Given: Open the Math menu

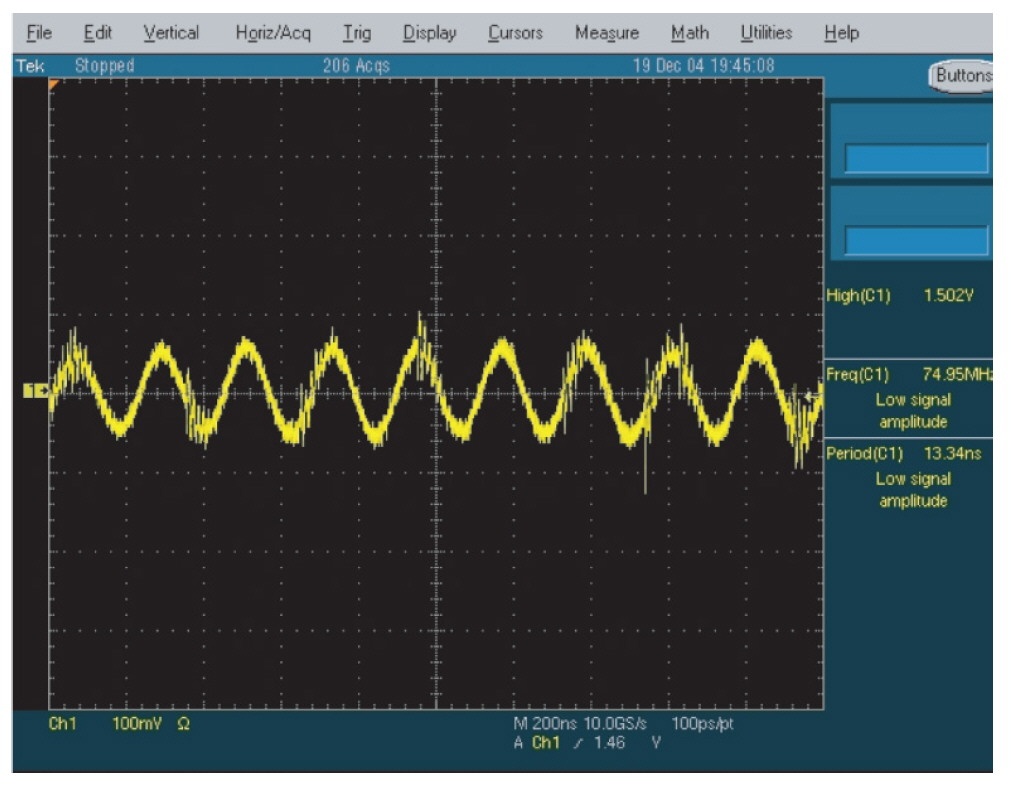Looking at the screenshot, I should tap(690, 33).
